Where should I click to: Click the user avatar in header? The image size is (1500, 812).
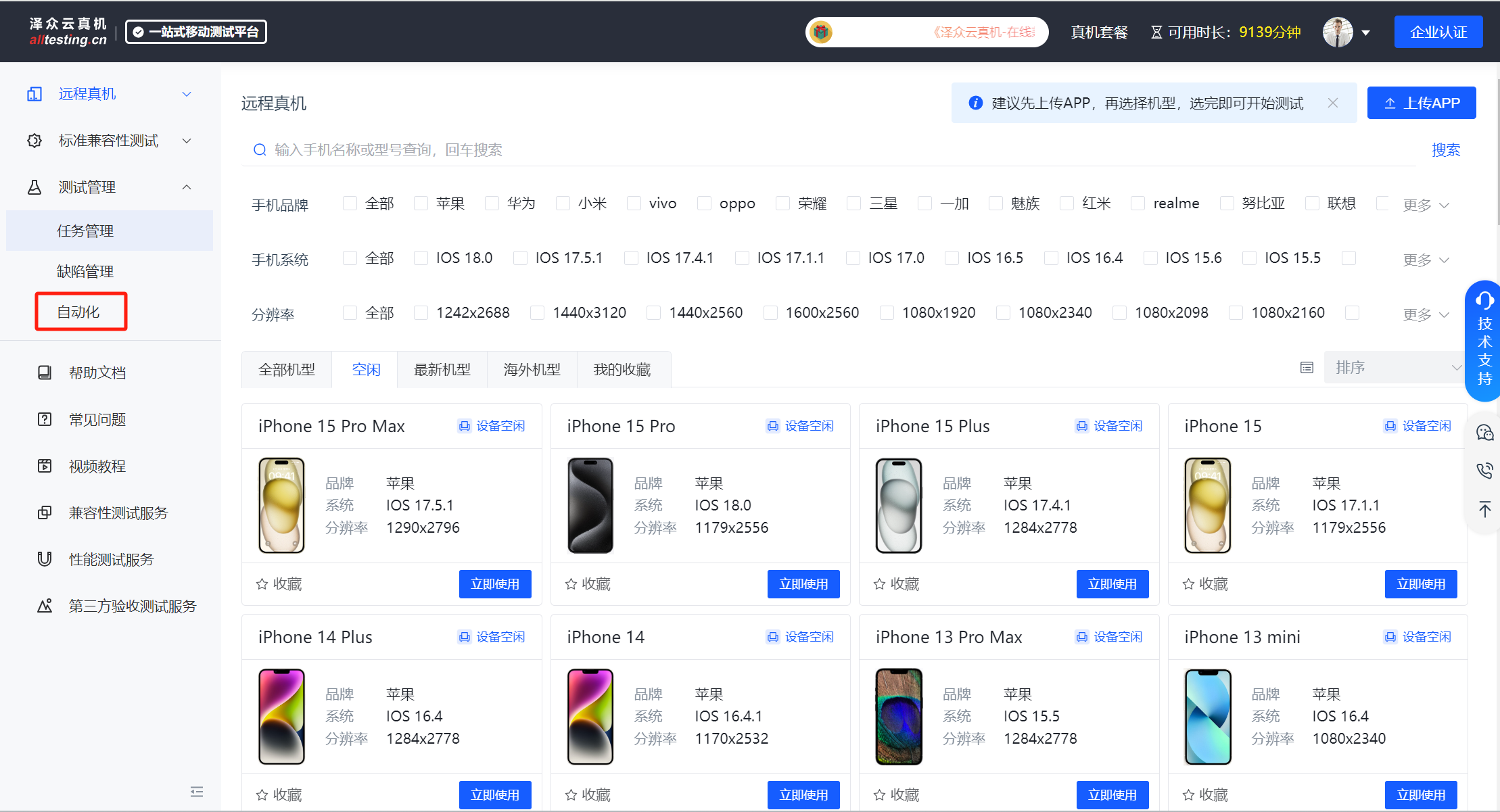[1338, 32]
